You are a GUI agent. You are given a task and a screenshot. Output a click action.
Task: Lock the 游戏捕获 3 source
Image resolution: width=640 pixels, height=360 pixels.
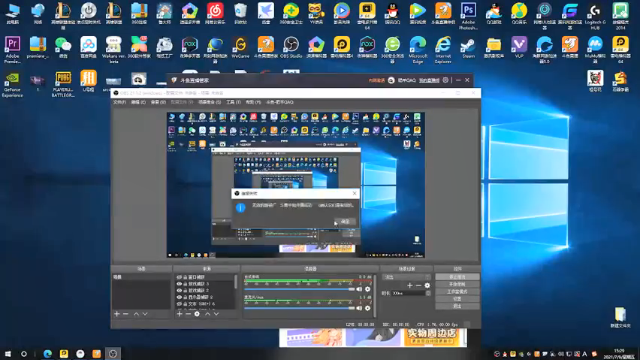(185, 284)
